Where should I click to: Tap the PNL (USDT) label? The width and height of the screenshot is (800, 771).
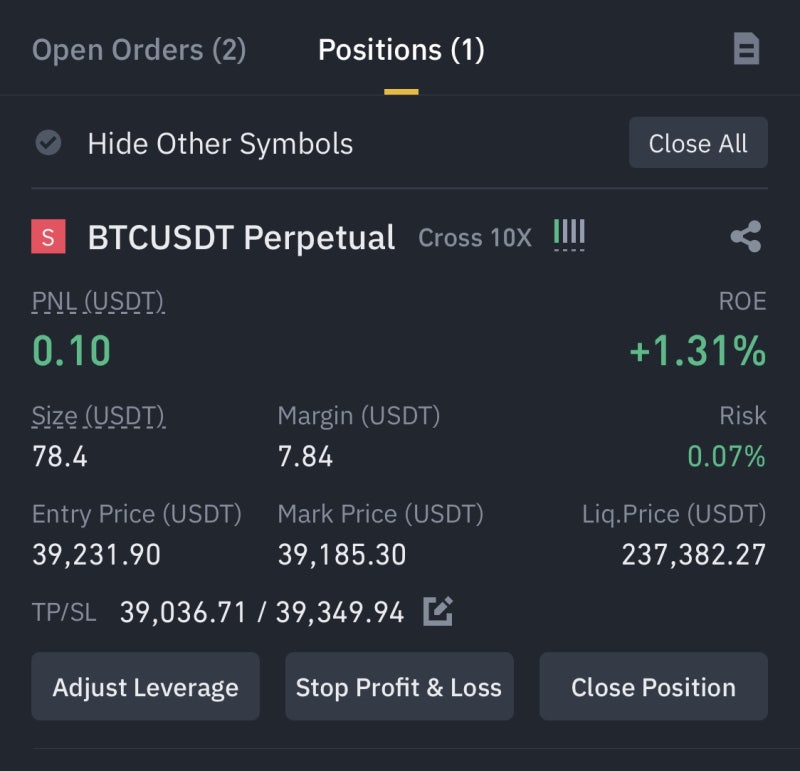pyautogui.click(x=98, y=301)
